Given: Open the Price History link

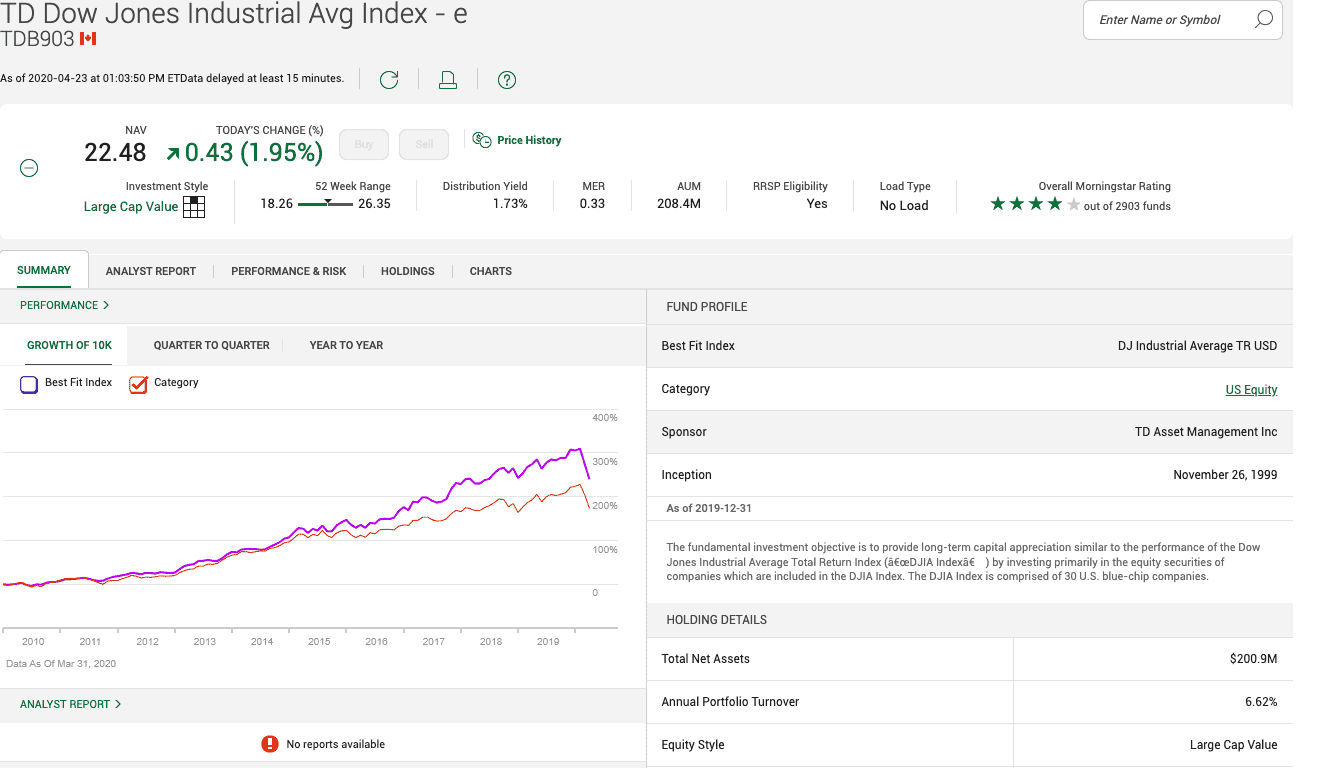Looking at the screenshot, I should pos(529,140).
